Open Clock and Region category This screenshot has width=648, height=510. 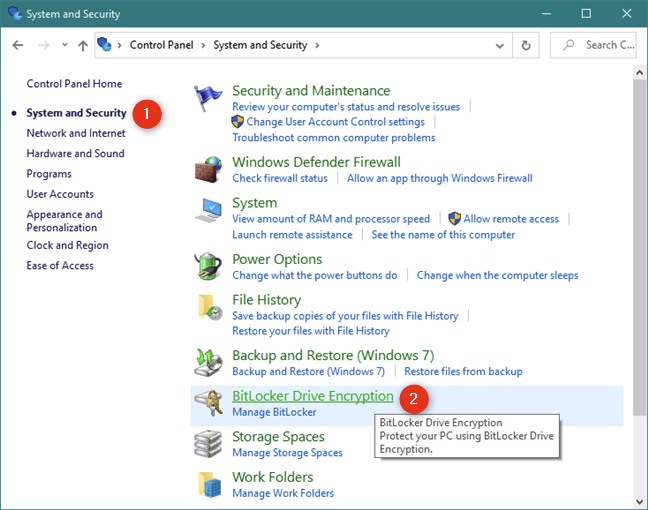point(68,245)
